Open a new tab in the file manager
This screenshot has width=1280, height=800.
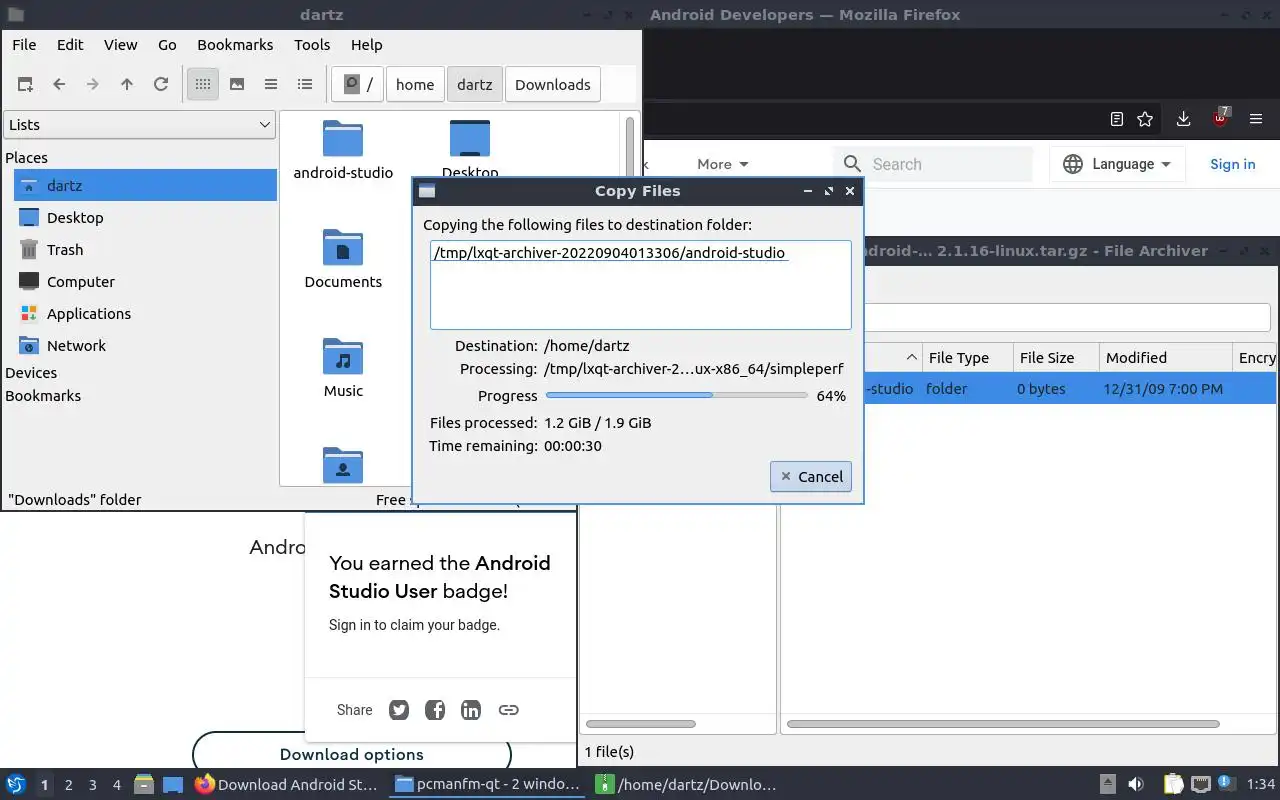tap(25, 84)
